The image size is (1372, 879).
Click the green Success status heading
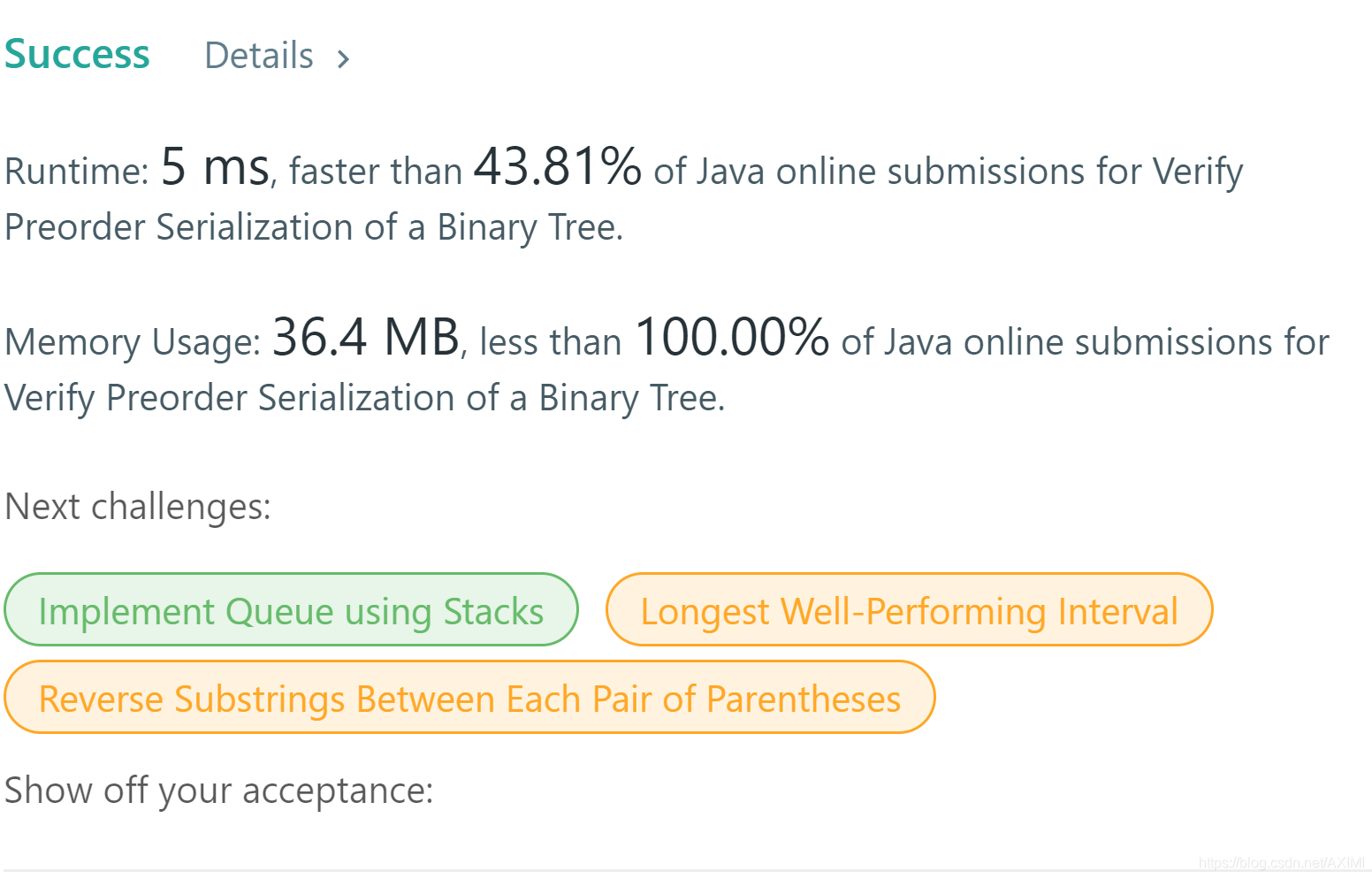point(77,54)
